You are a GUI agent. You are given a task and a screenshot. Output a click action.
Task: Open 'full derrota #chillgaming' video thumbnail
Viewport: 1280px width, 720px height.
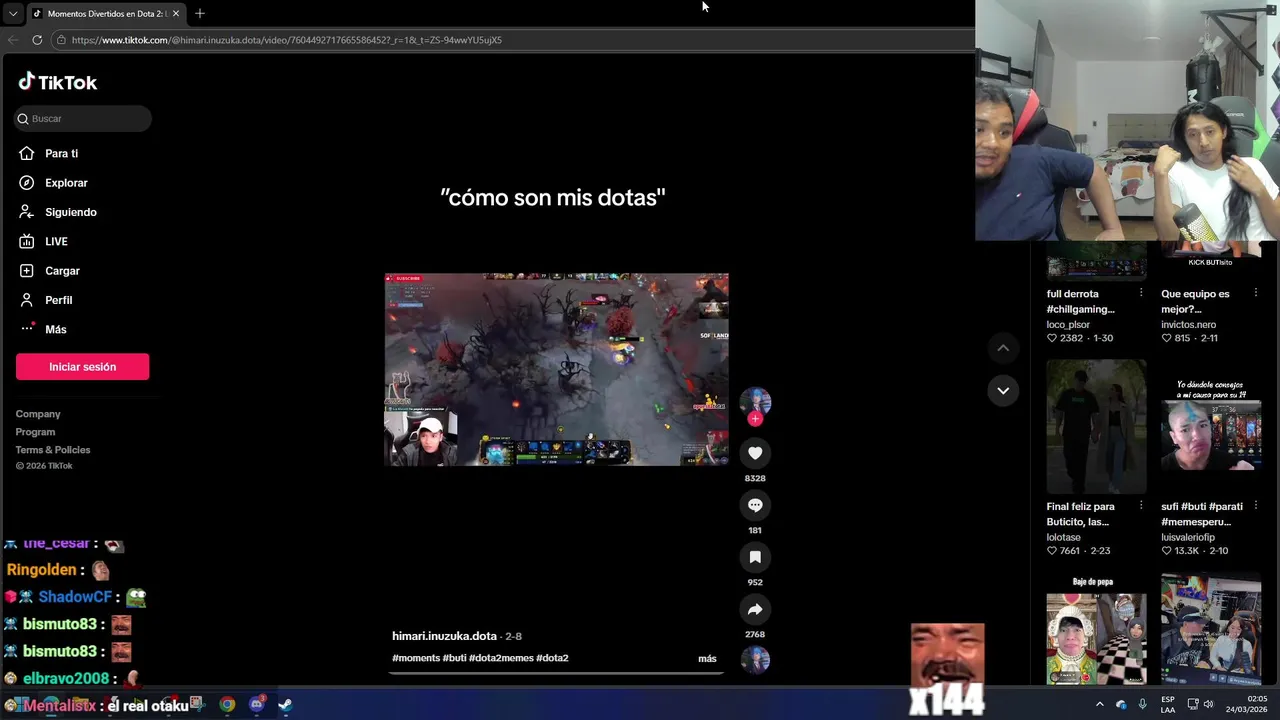click(1096, 260)
